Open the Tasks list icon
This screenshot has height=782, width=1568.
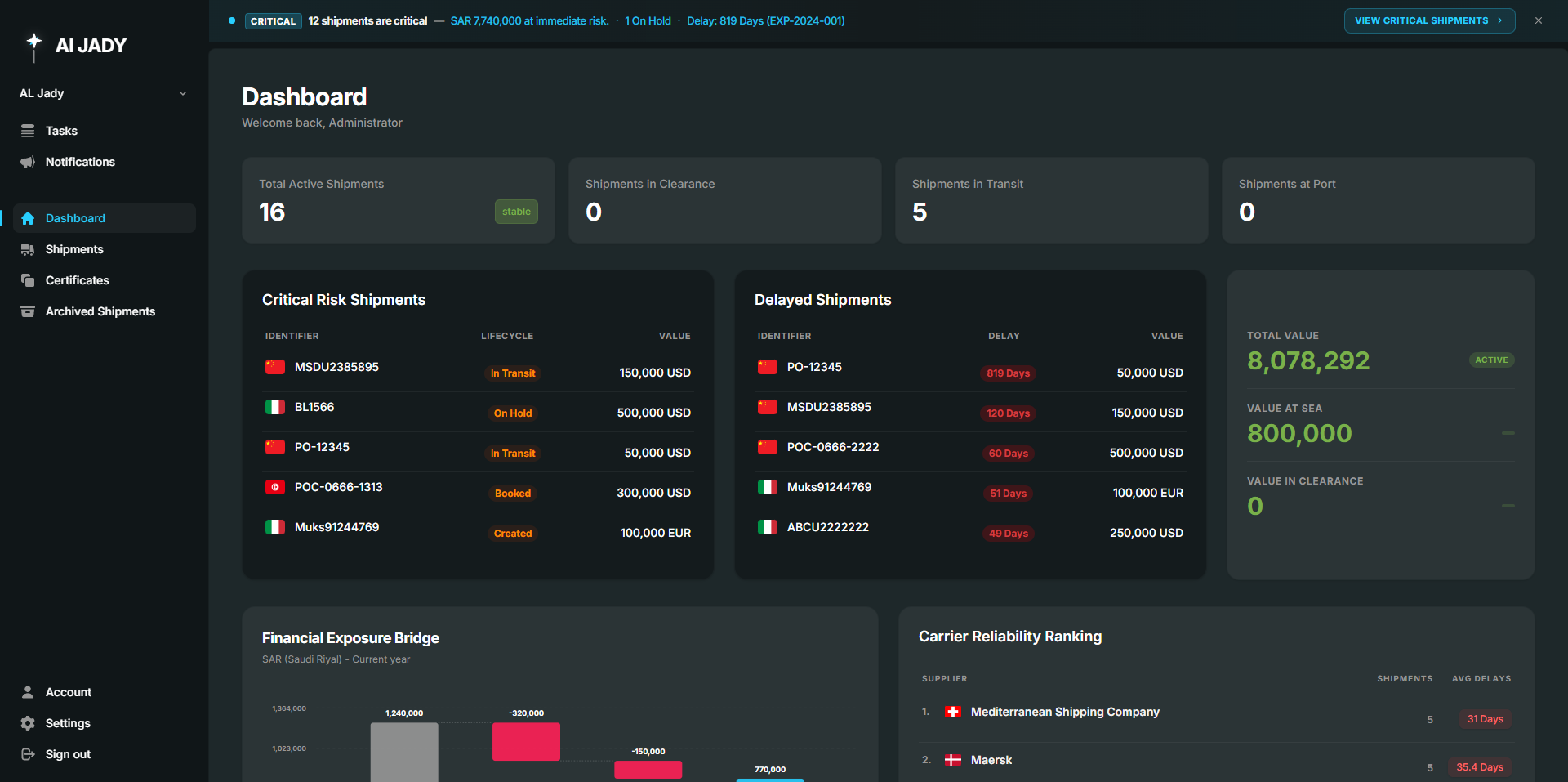[28, 131]
